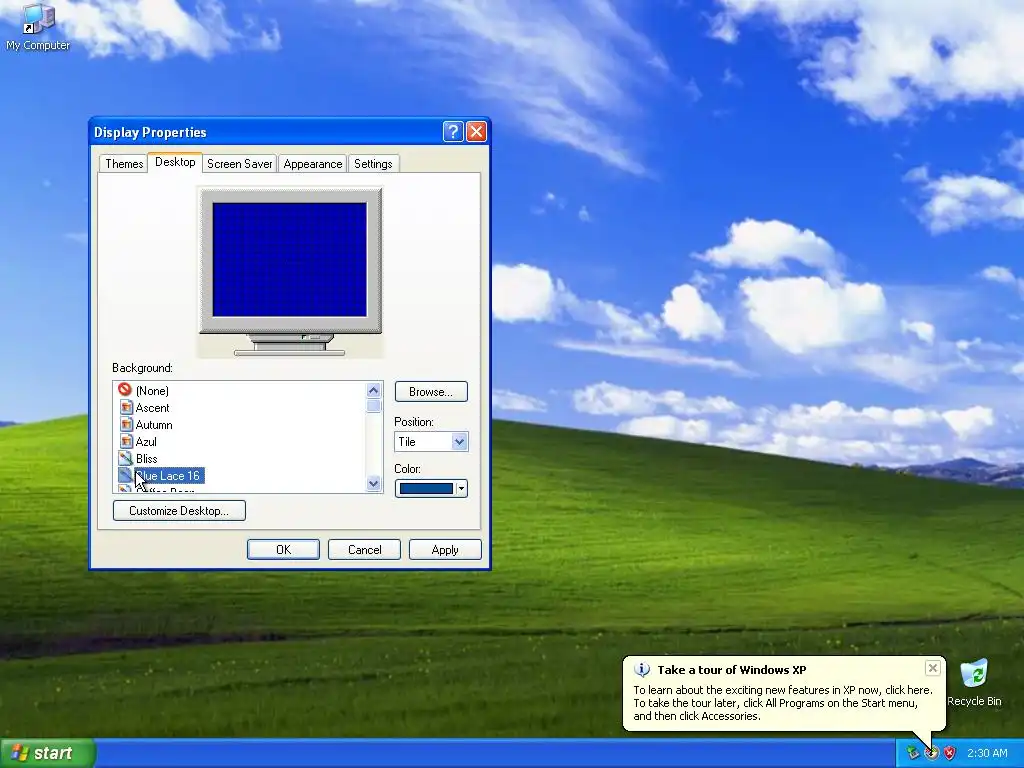Select the Ascent background
The height and width of the screenshot is (768, 1024).
(152, 408)
